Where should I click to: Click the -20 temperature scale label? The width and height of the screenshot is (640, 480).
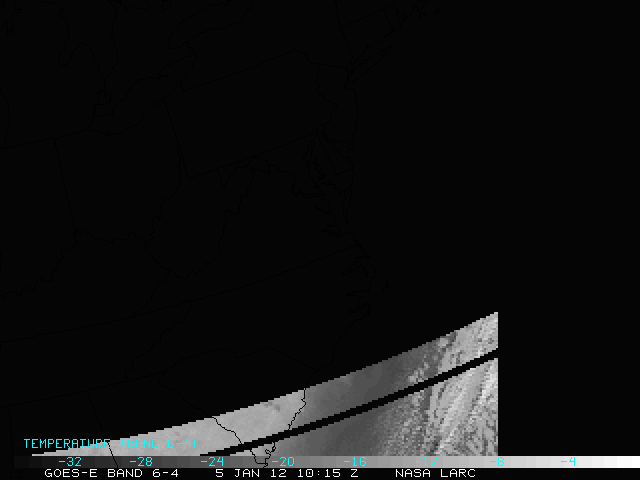[283, 462]
